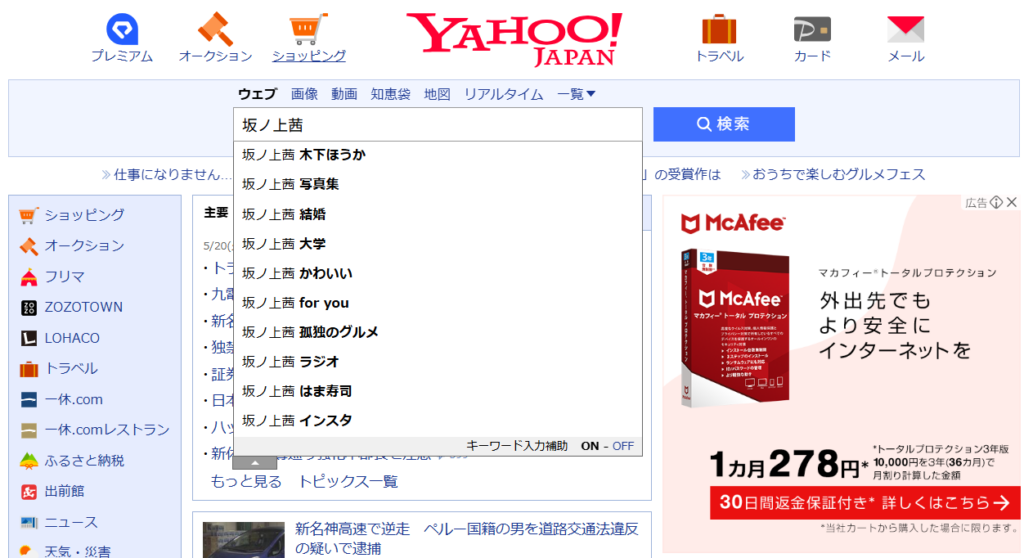Choose suggestion 坂ノ上茜 木下ほうか
Viewport: 1024px width, 558px height.
click(x=438, y=155)
